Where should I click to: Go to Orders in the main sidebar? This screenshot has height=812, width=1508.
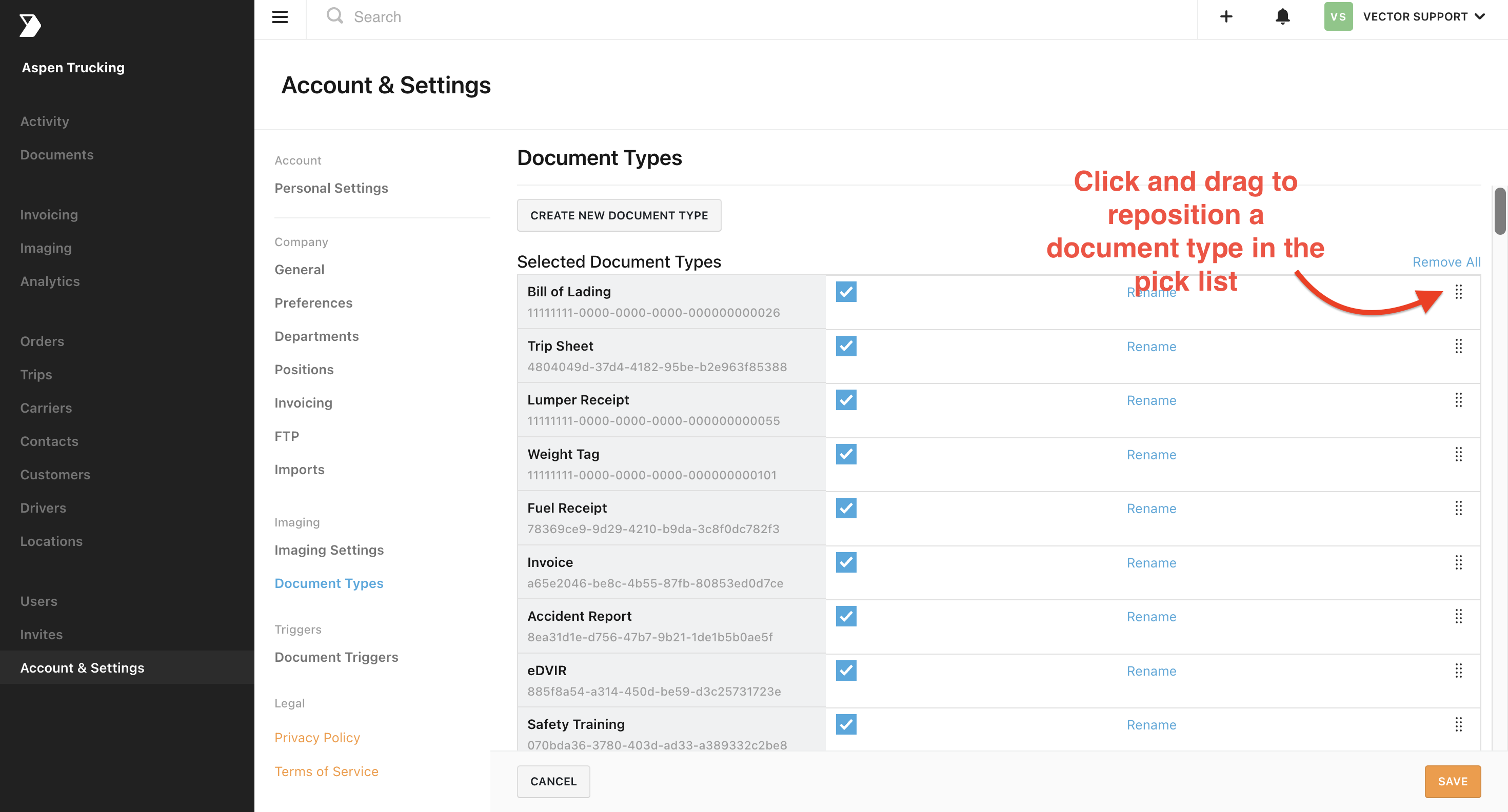click(x=42, y=341)
